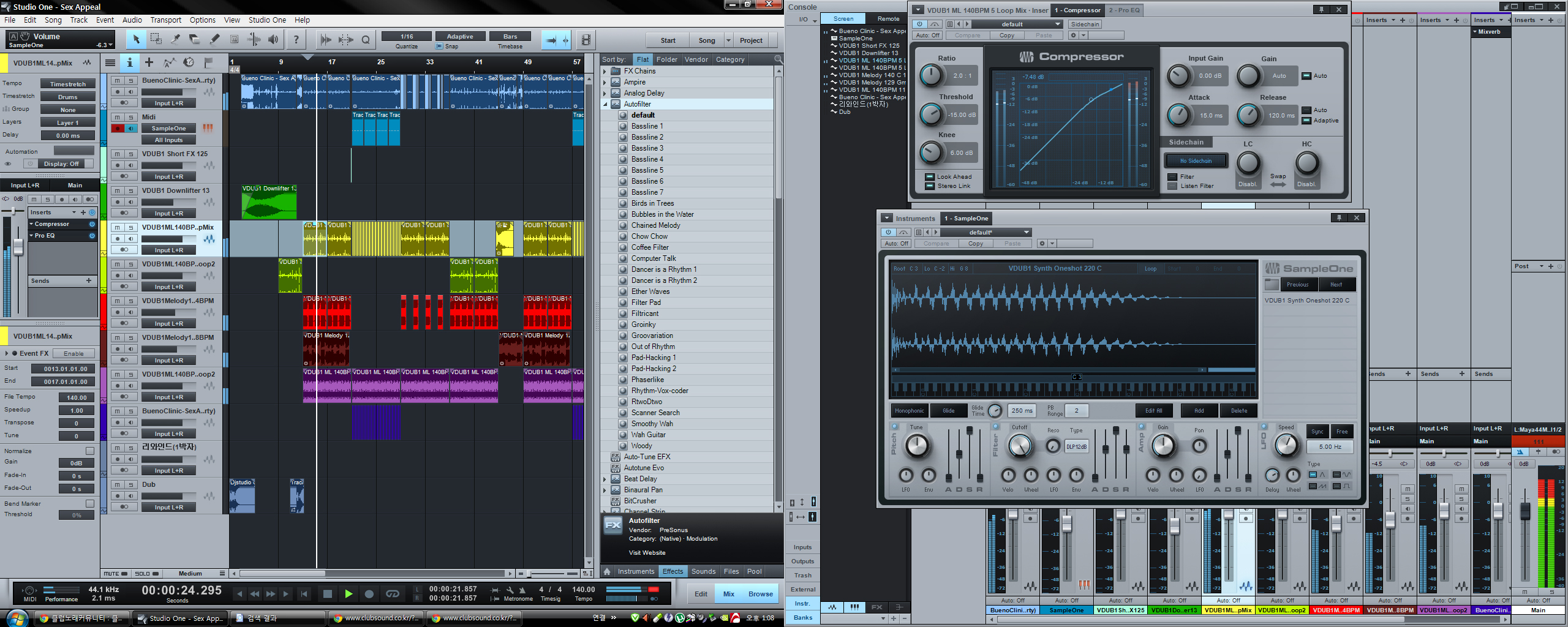Viewport: 1568px width, 627px height.
Task: Click the browser search magnifier icon
Action: click(778, 59)
